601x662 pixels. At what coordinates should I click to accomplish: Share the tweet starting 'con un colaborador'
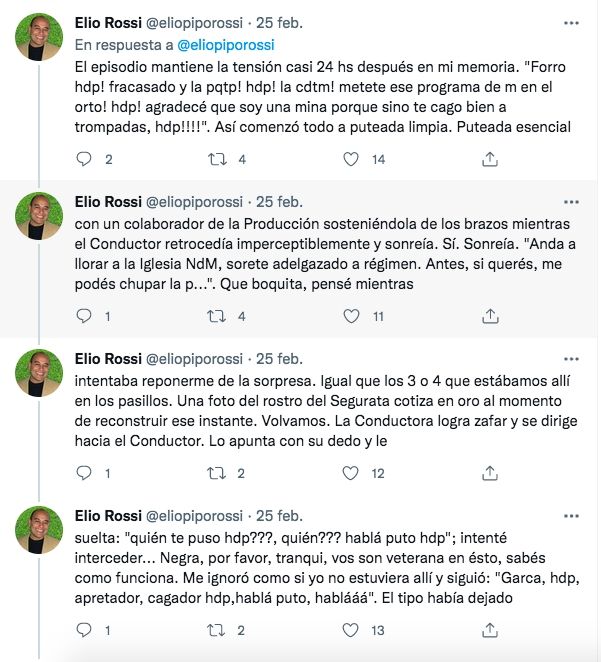pos(490,316)
